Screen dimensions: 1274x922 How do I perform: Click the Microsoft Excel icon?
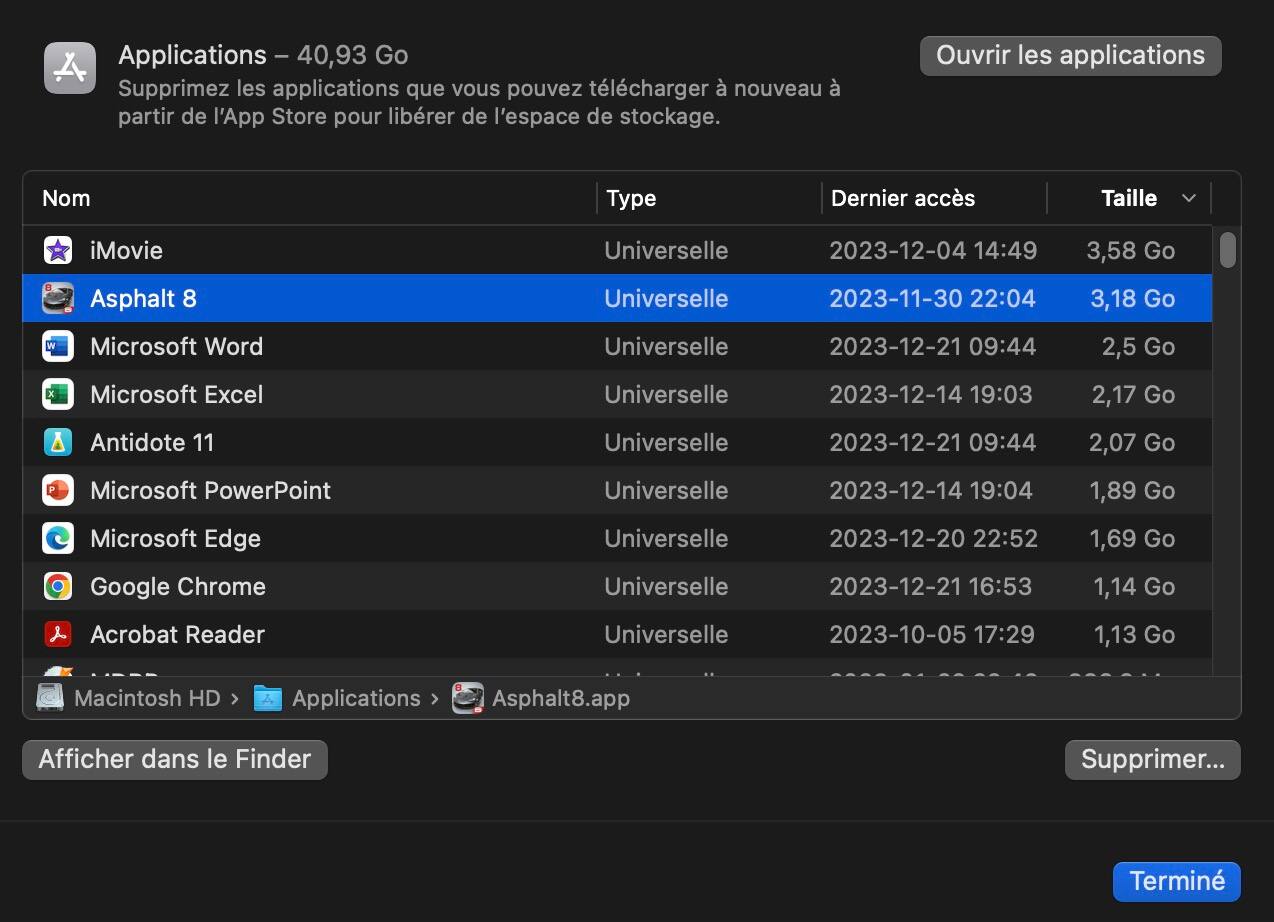tap(58, 394)
